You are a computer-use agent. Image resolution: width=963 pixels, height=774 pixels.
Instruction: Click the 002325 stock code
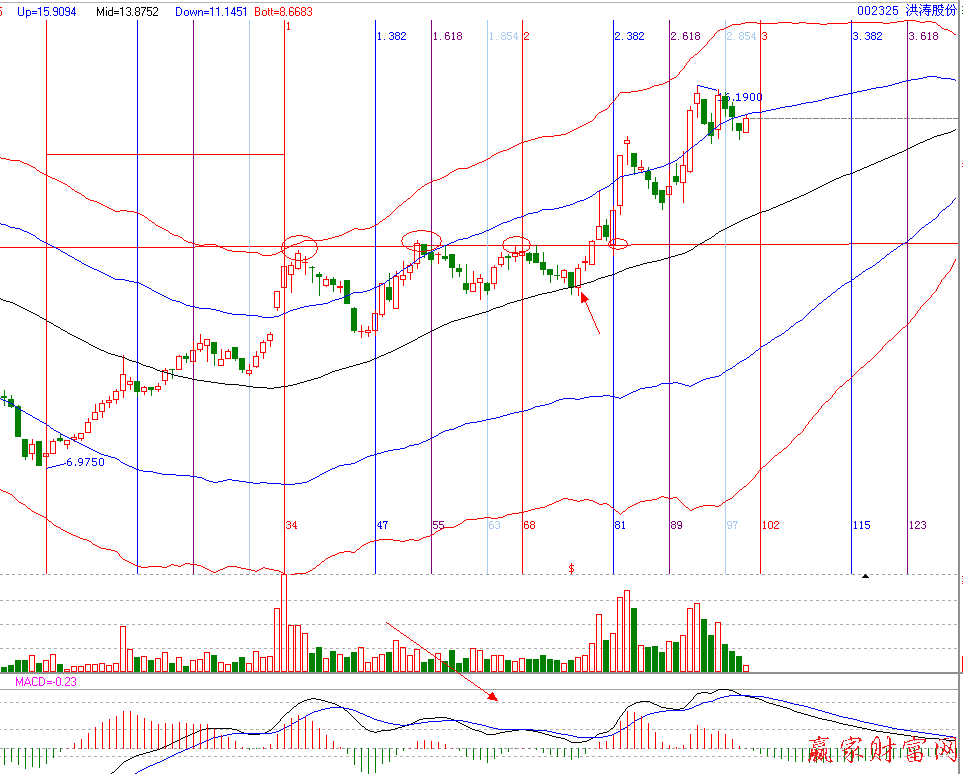[878, 10]
